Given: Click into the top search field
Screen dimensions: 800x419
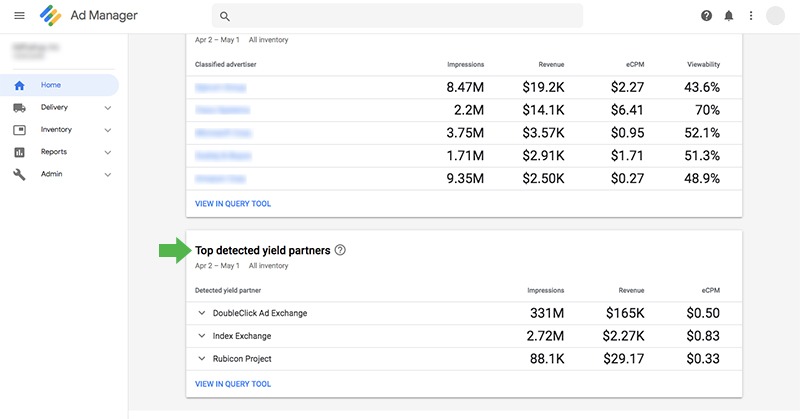Looking at the screenshot, I should coord(400,16).
